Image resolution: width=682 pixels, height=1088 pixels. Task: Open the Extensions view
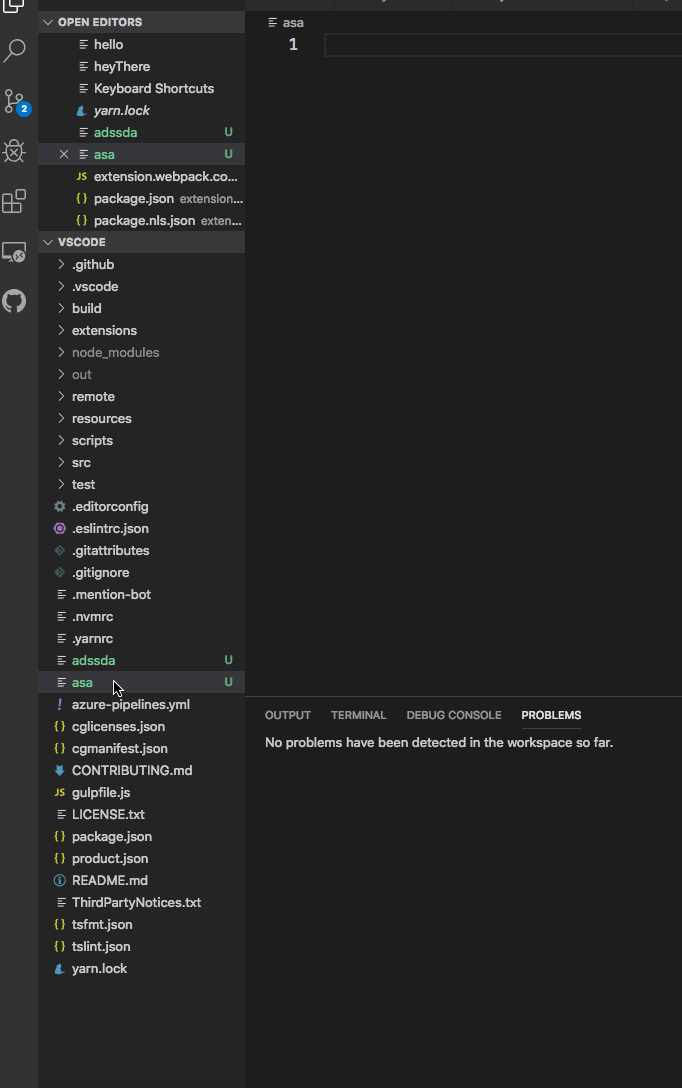[14, 200]
